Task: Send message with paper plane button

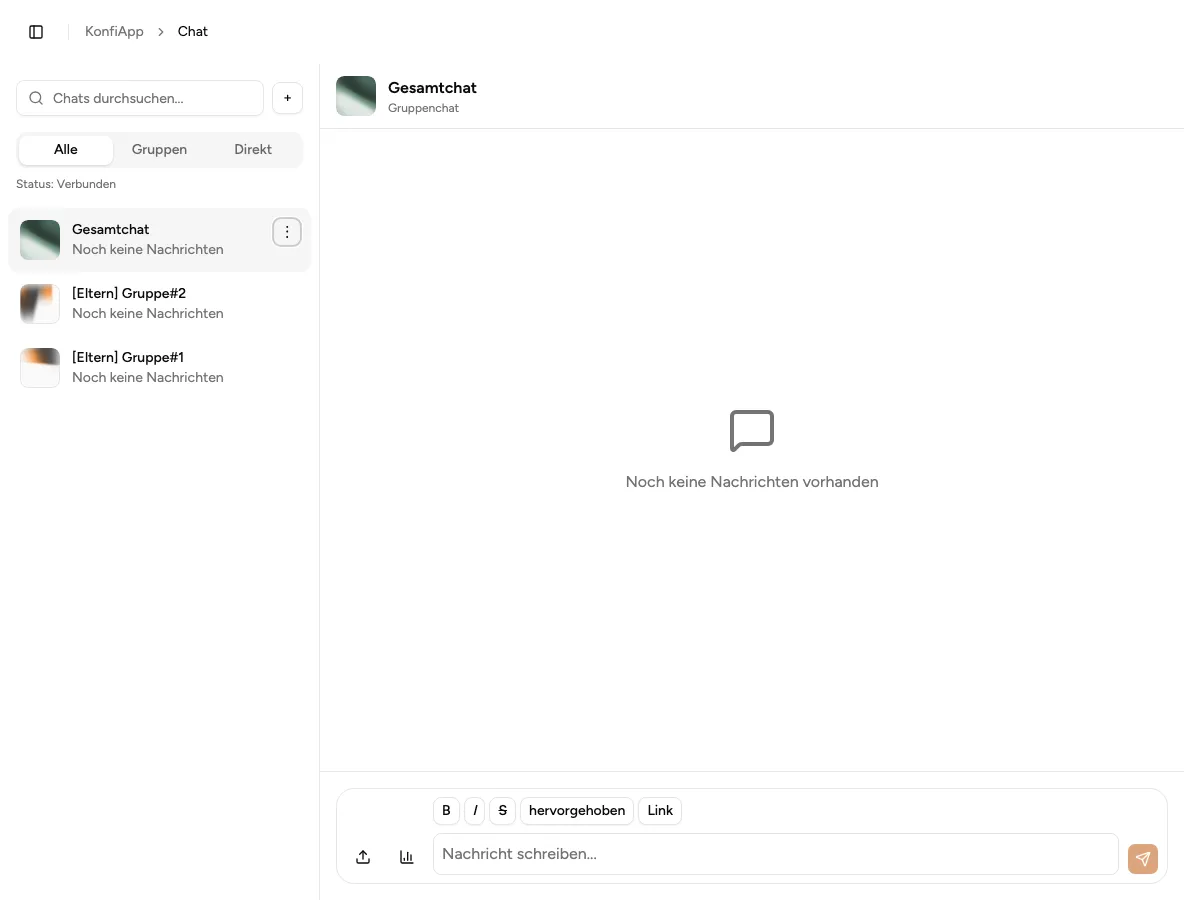Action: pyautogui.click(x=1142, y=858)
